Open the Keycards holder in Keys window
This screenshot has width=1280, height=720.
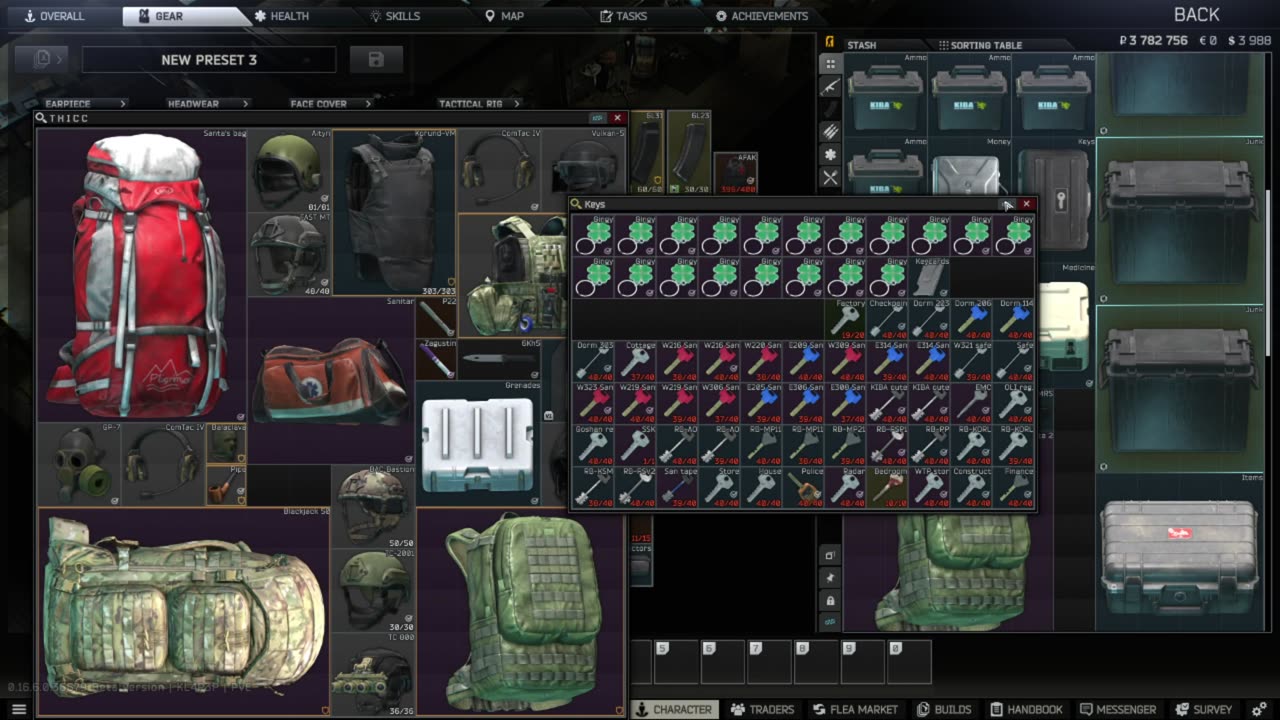pos(929,277)
